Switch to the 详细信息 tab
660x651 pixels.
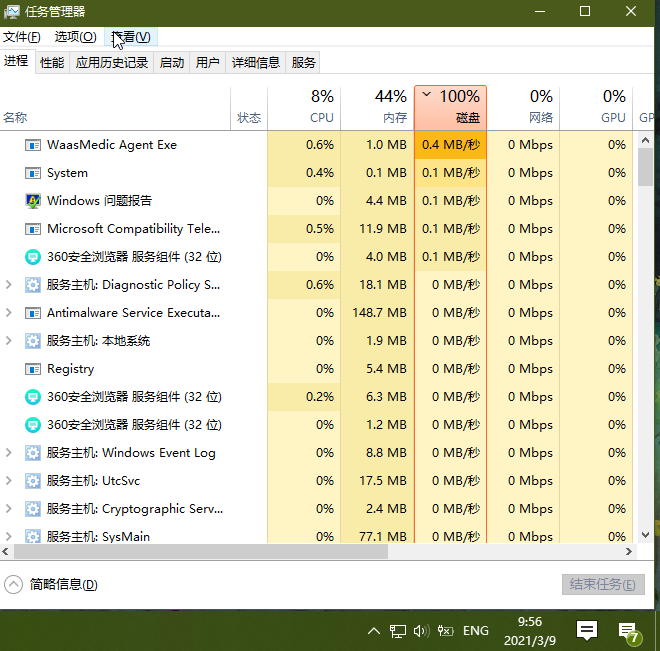[x=255, y=63]
